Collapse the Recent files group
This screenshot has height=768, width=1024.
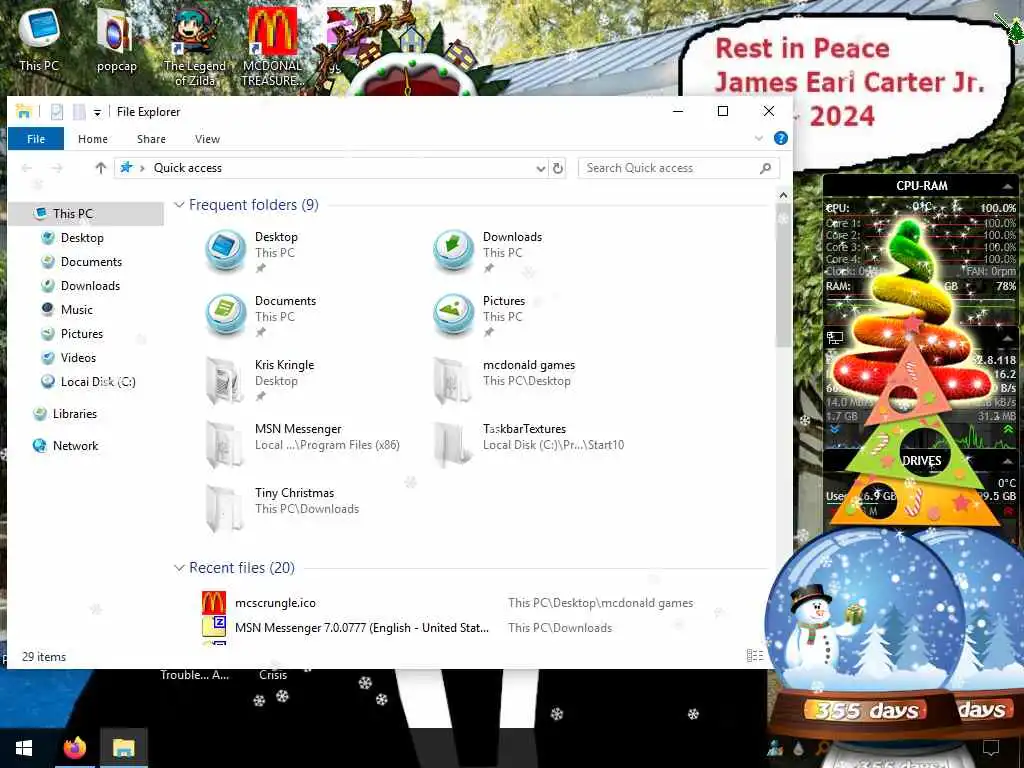coord(179,568)
